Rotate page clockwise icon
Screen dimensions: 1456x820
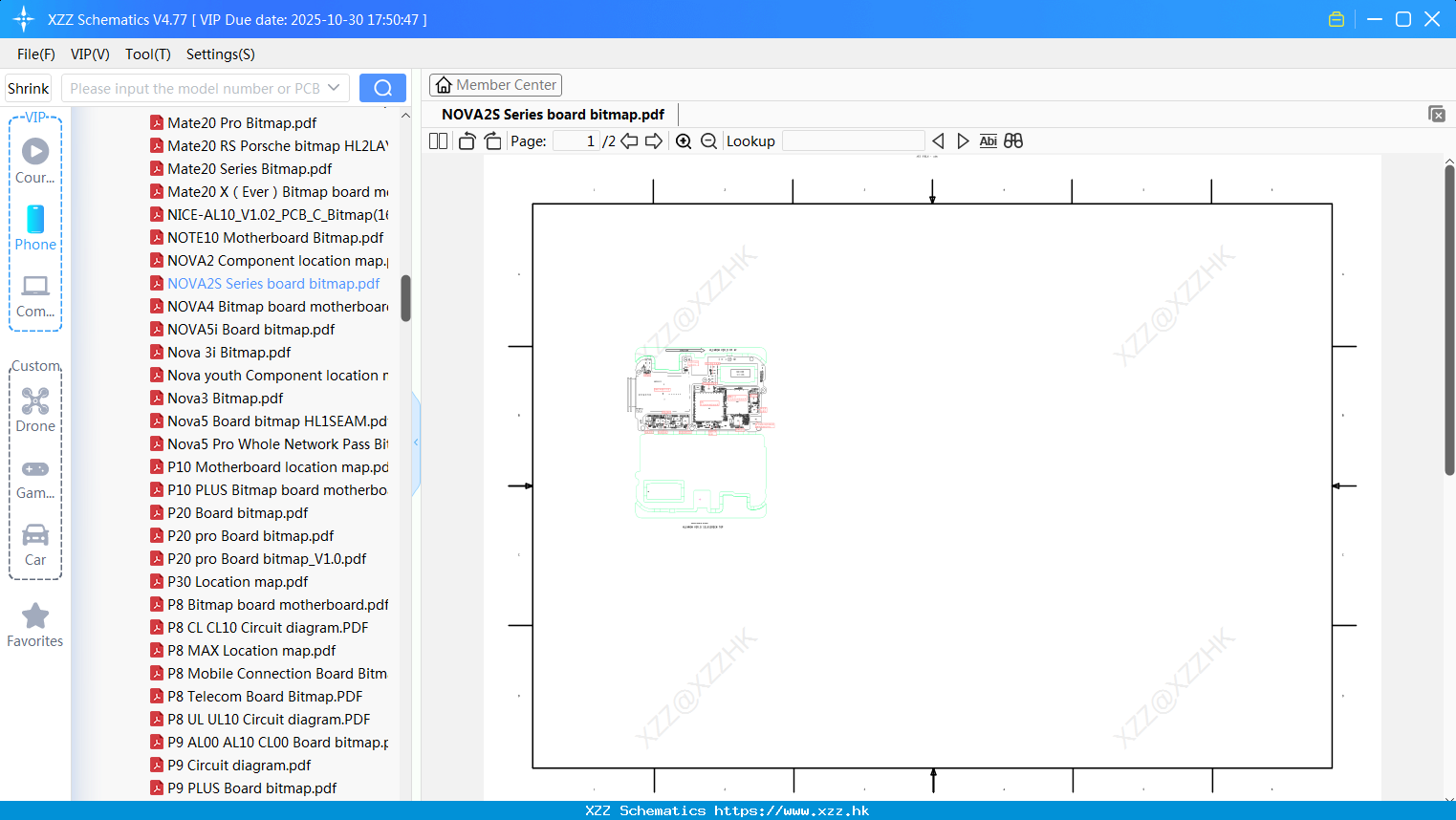pyautogui.click(x=492, y=140)
